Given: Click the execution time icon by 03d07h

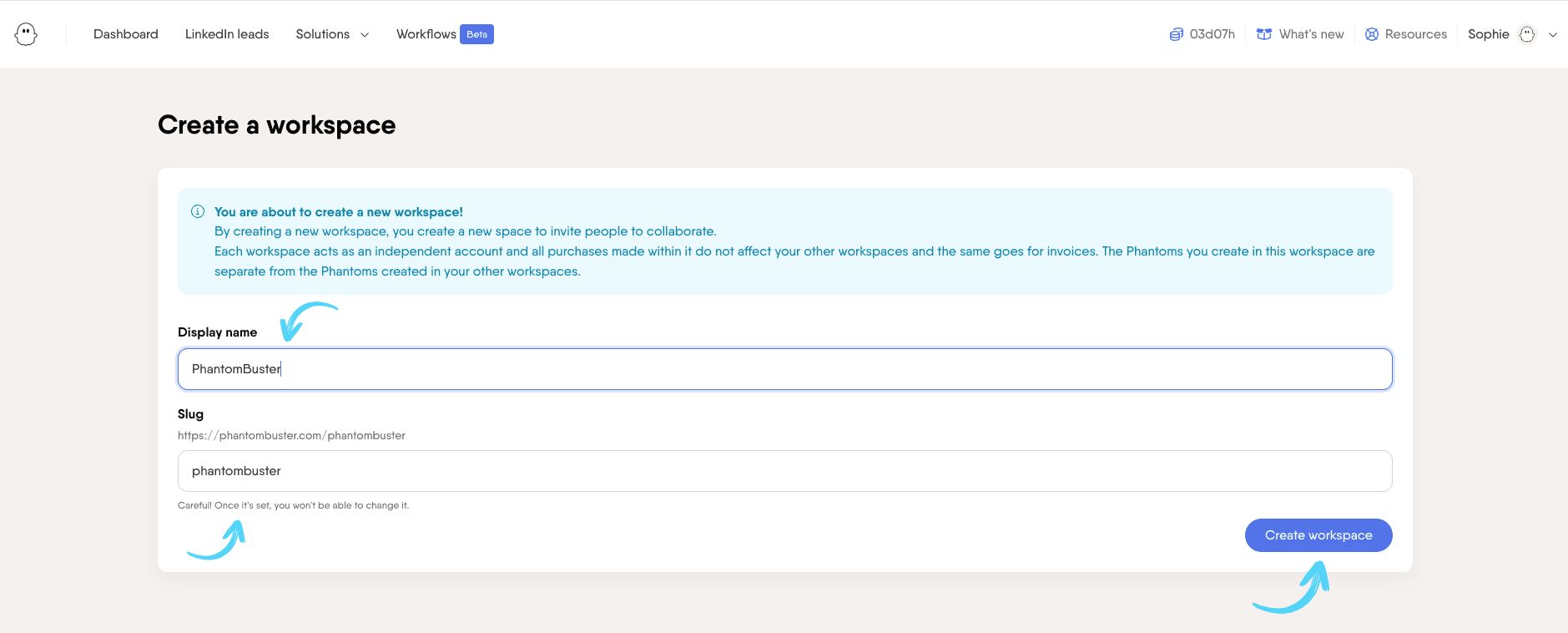Looking at the screenshot, I should (1176, 34).
